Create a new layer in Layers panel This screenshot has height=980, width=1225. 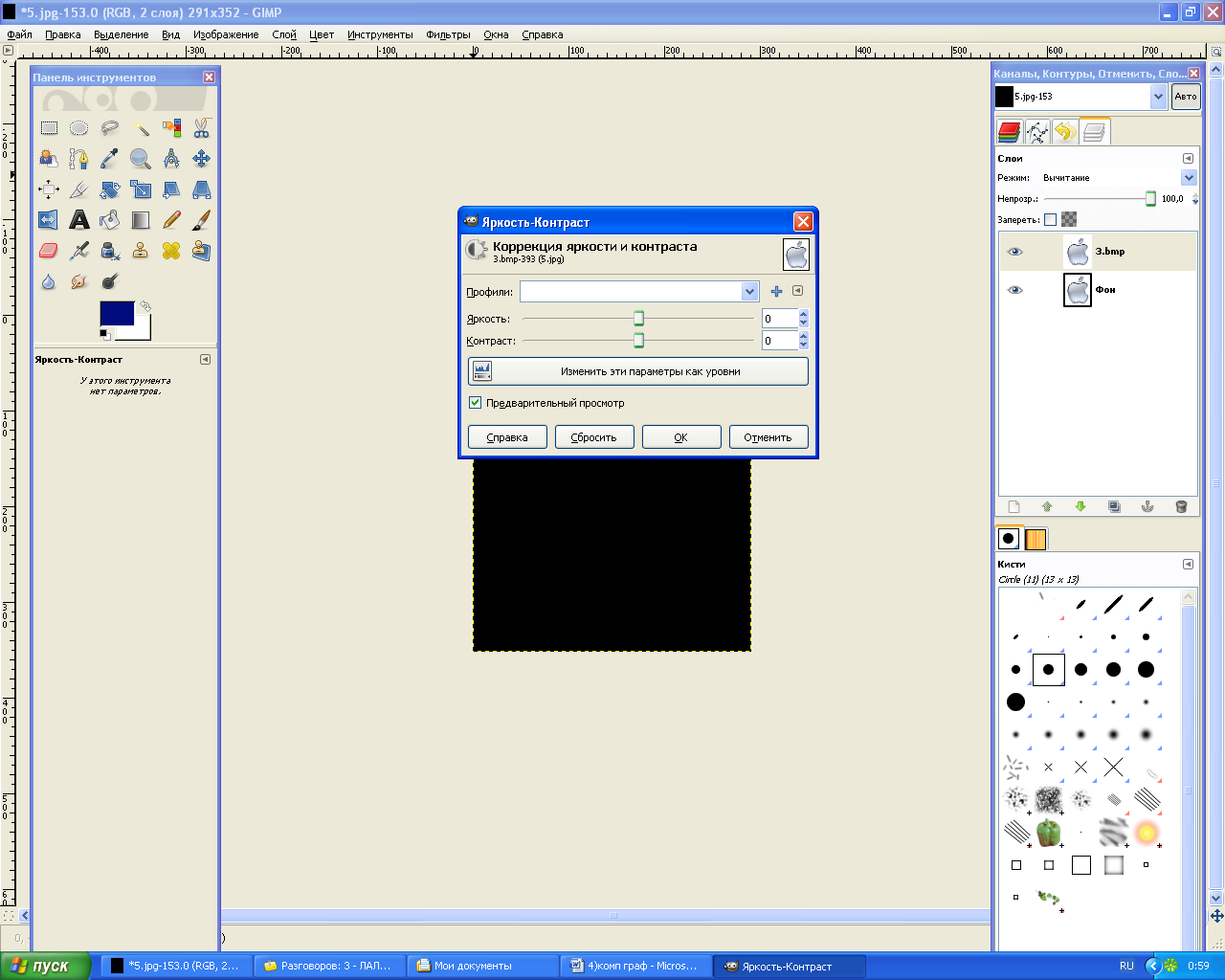coord(1014,506)
